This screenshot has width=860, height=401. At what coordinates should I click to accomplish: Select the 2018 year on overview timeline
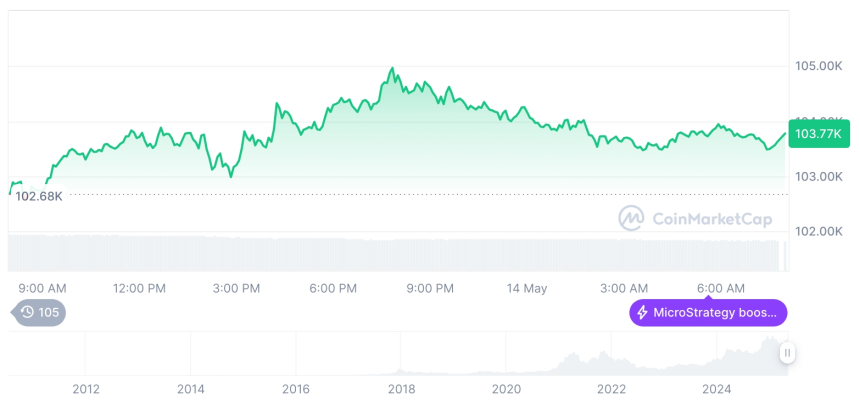(401, 388)
